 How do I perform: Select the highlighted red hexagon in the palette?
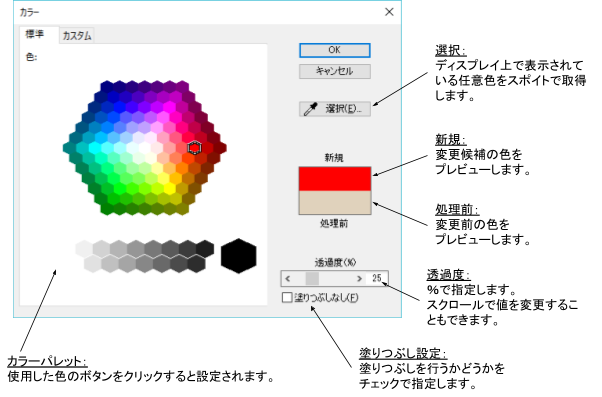click(x=195, y=148)
